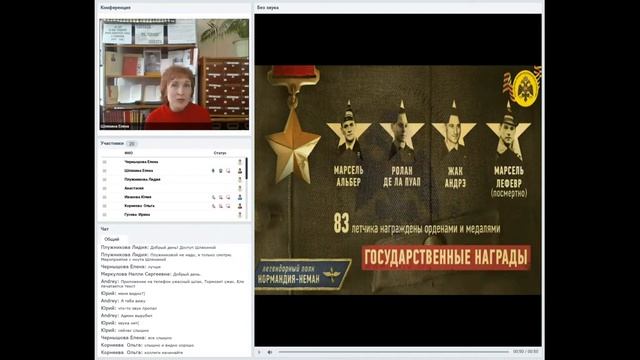Click the microphone status icon for Корнеева Ольга
The width and height of the screenshot is (640, 360).
(x=213, y=206)
